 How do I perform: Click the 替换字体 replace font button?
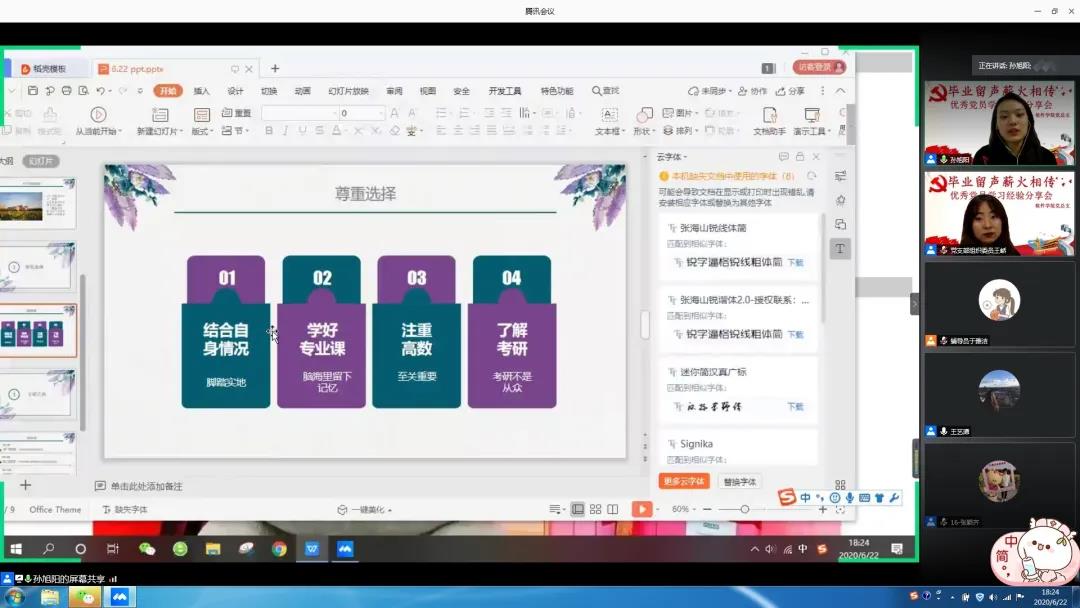(739, 481)
